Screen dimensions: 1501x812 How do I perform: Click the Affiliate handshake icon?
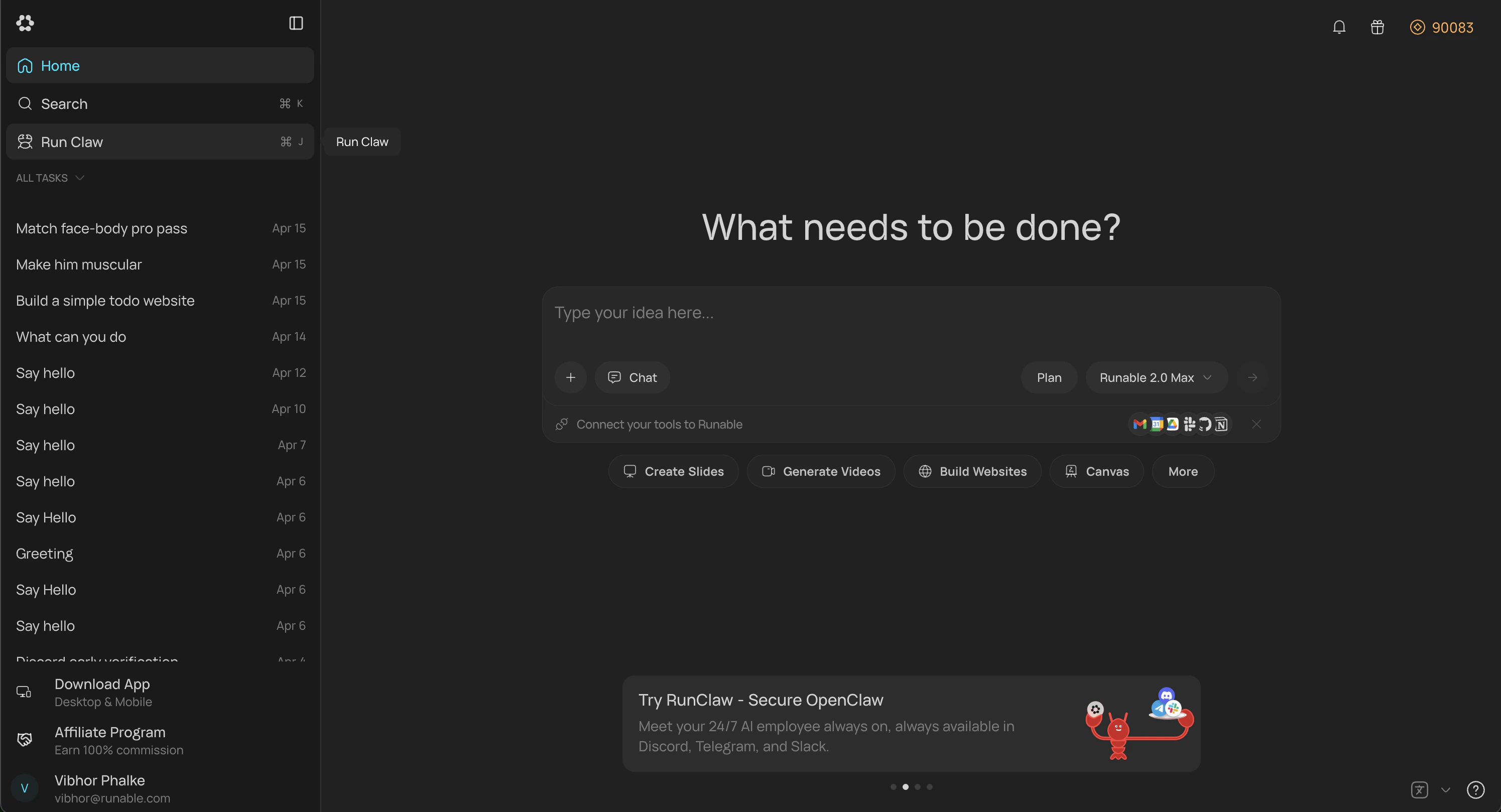tap(24, 740)
